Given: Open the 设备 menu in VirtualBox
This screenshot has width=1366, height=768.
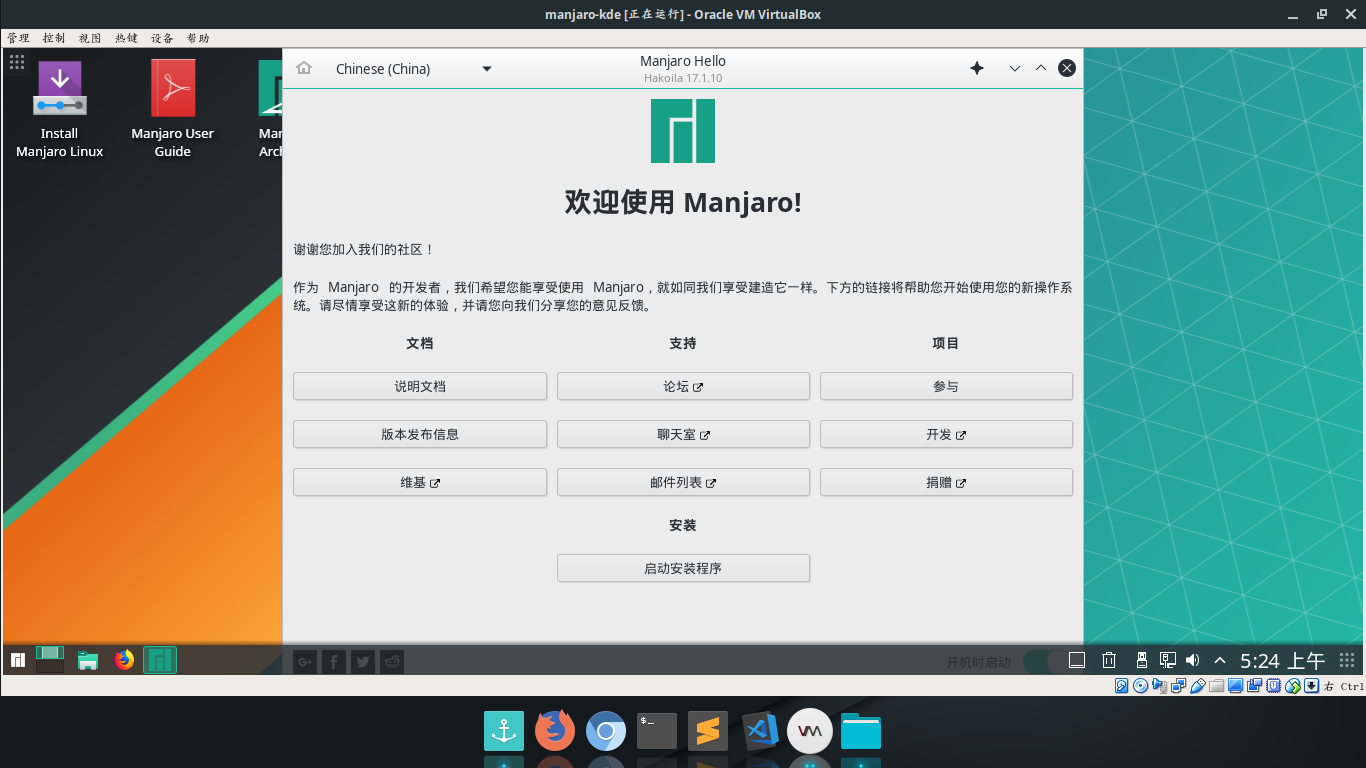Looking at the screenshot, I should pyautogui.click(x=162, y=38).
